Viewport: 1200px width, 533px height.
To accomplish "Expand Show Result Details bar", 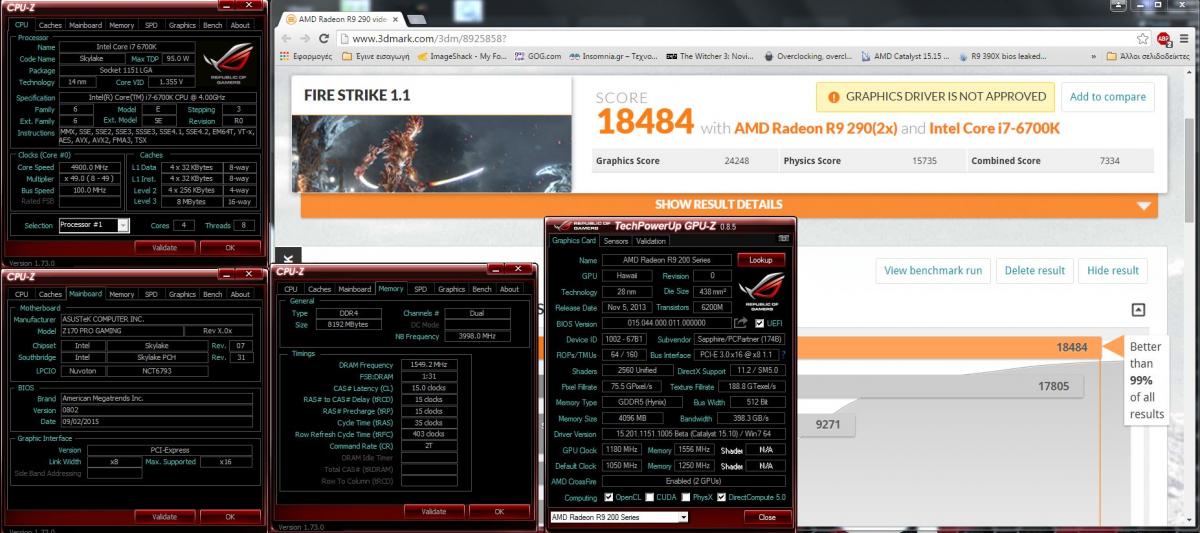I will (x=718, y=204).
